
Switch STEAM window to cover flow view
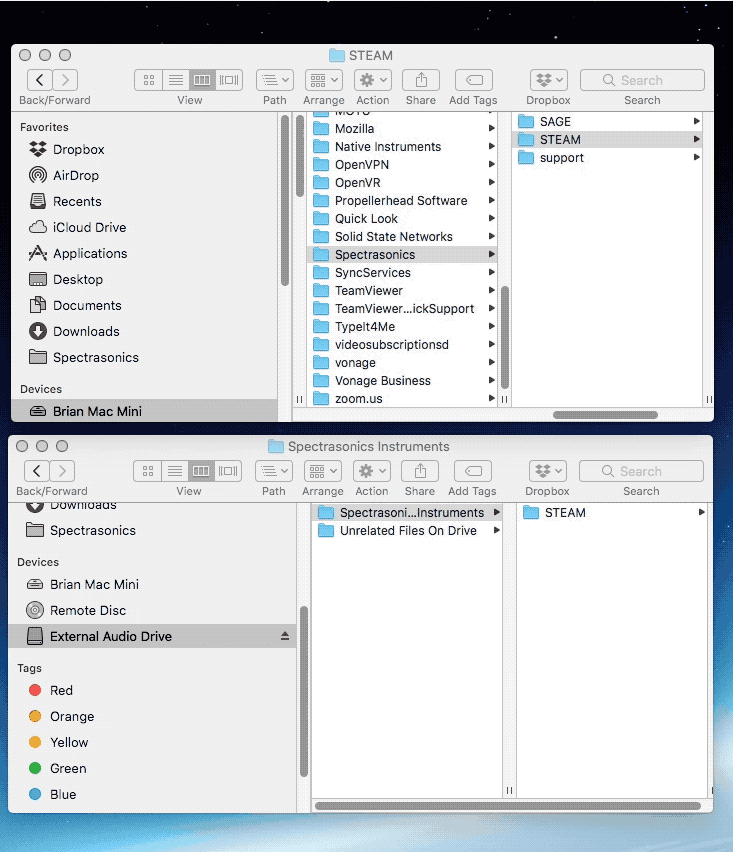click(229, 80)
